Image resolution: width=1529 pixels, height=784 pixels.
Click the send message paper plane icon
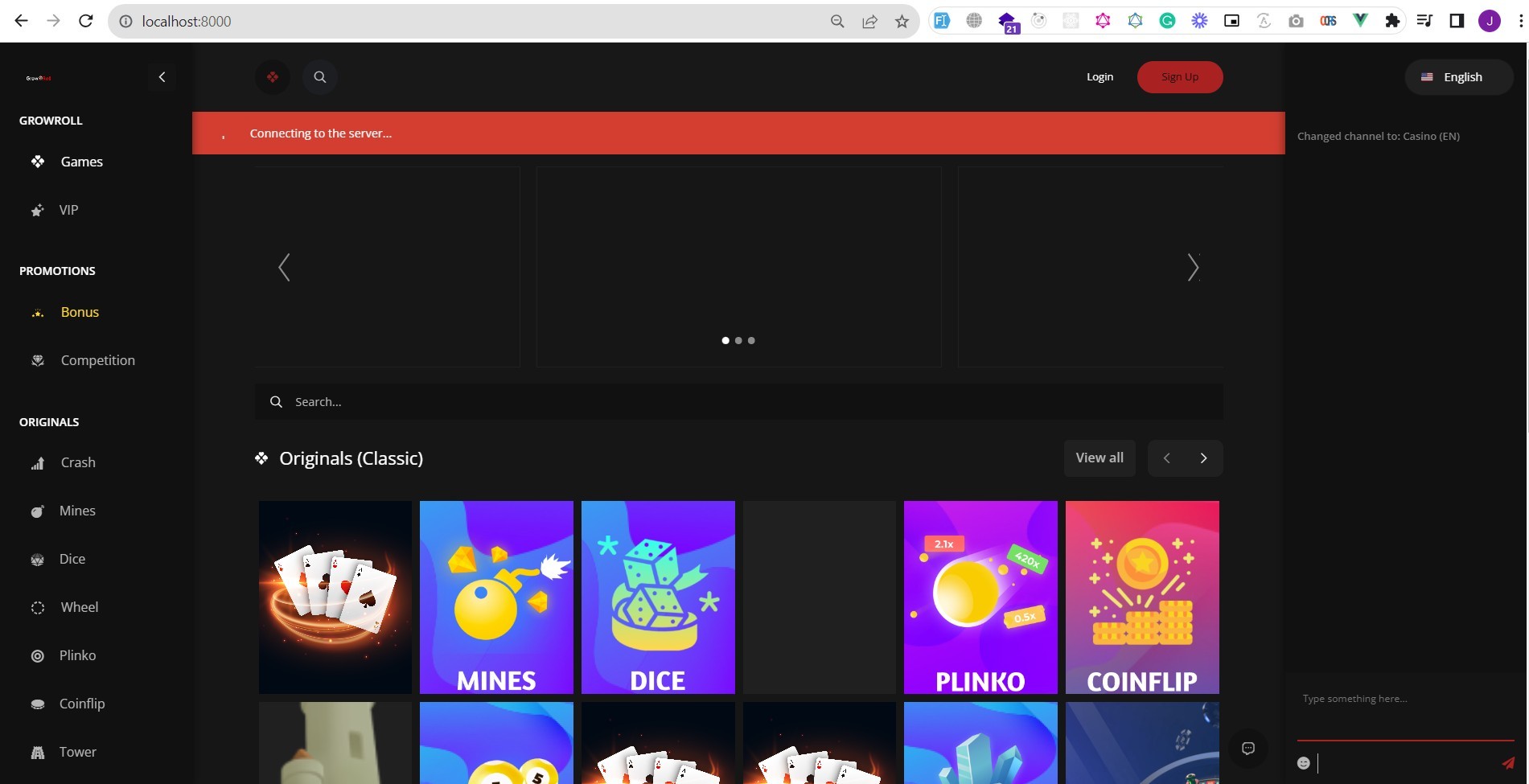1507,763
